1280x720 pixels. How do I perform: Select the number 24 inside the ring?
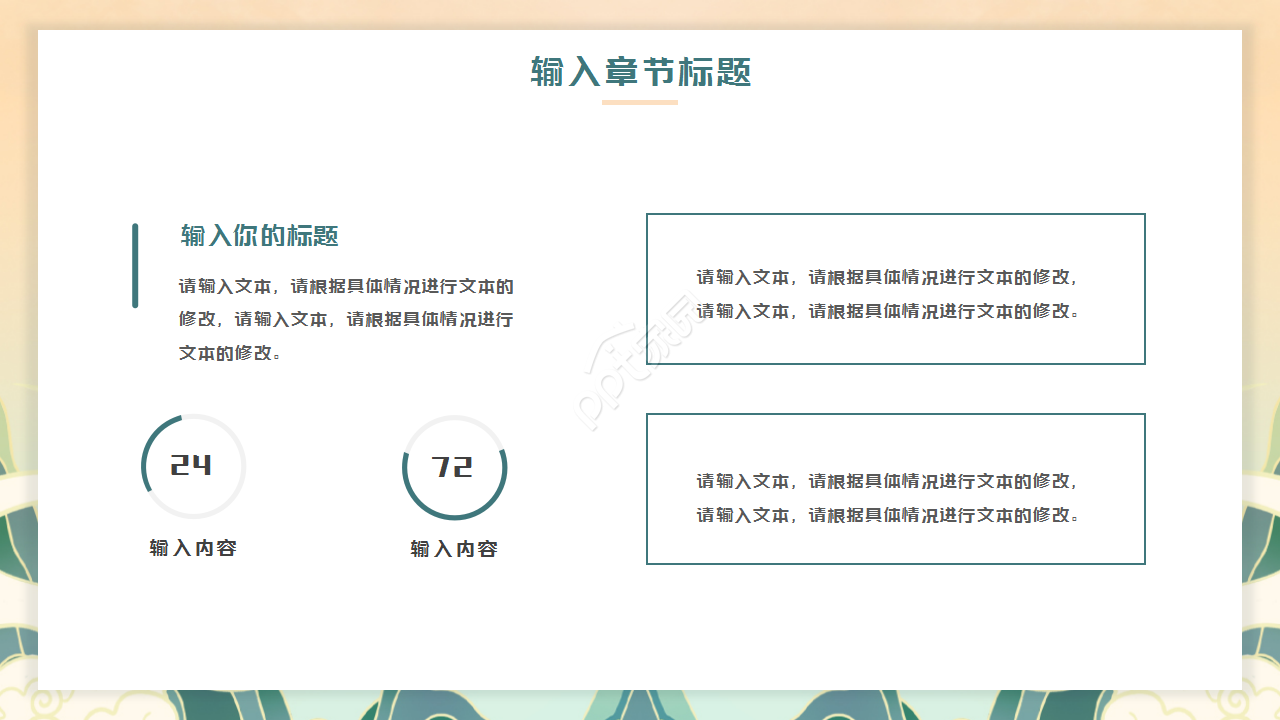(x=191, y=466)
